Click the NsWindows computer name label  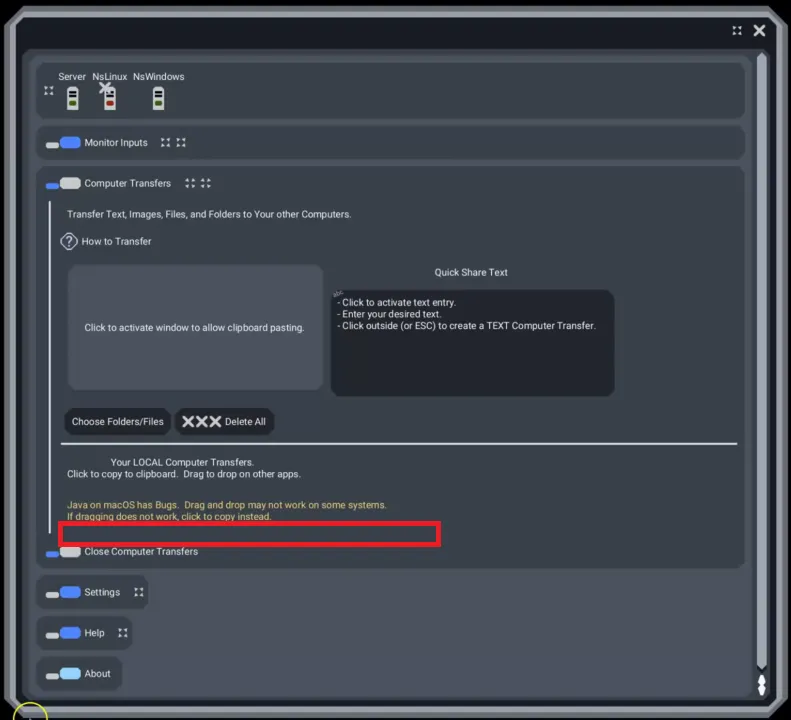[x=158, y=77]
